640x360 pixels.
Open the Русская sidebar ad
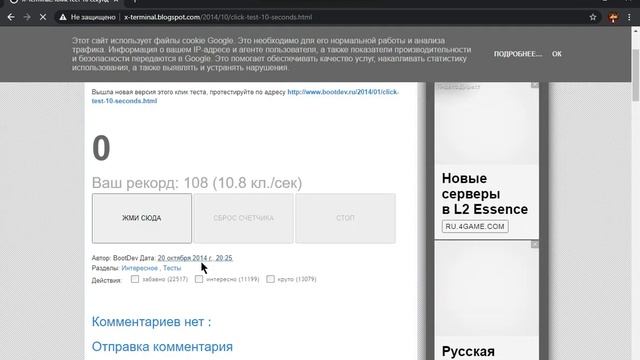click(x=468, y=351)
